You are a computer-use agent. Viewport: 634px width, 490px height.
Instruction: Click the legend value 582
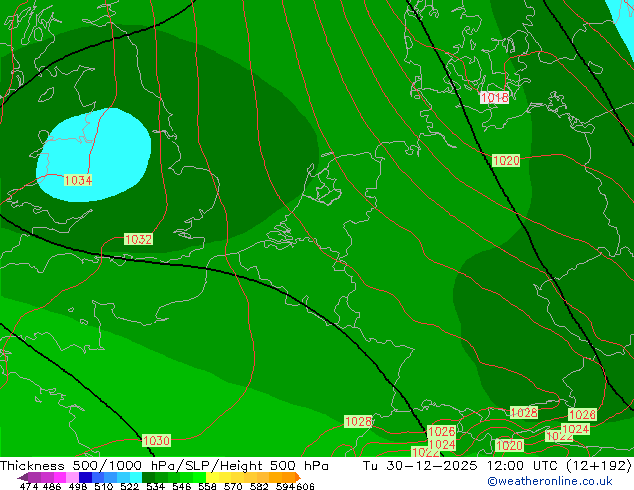(259, 486)
